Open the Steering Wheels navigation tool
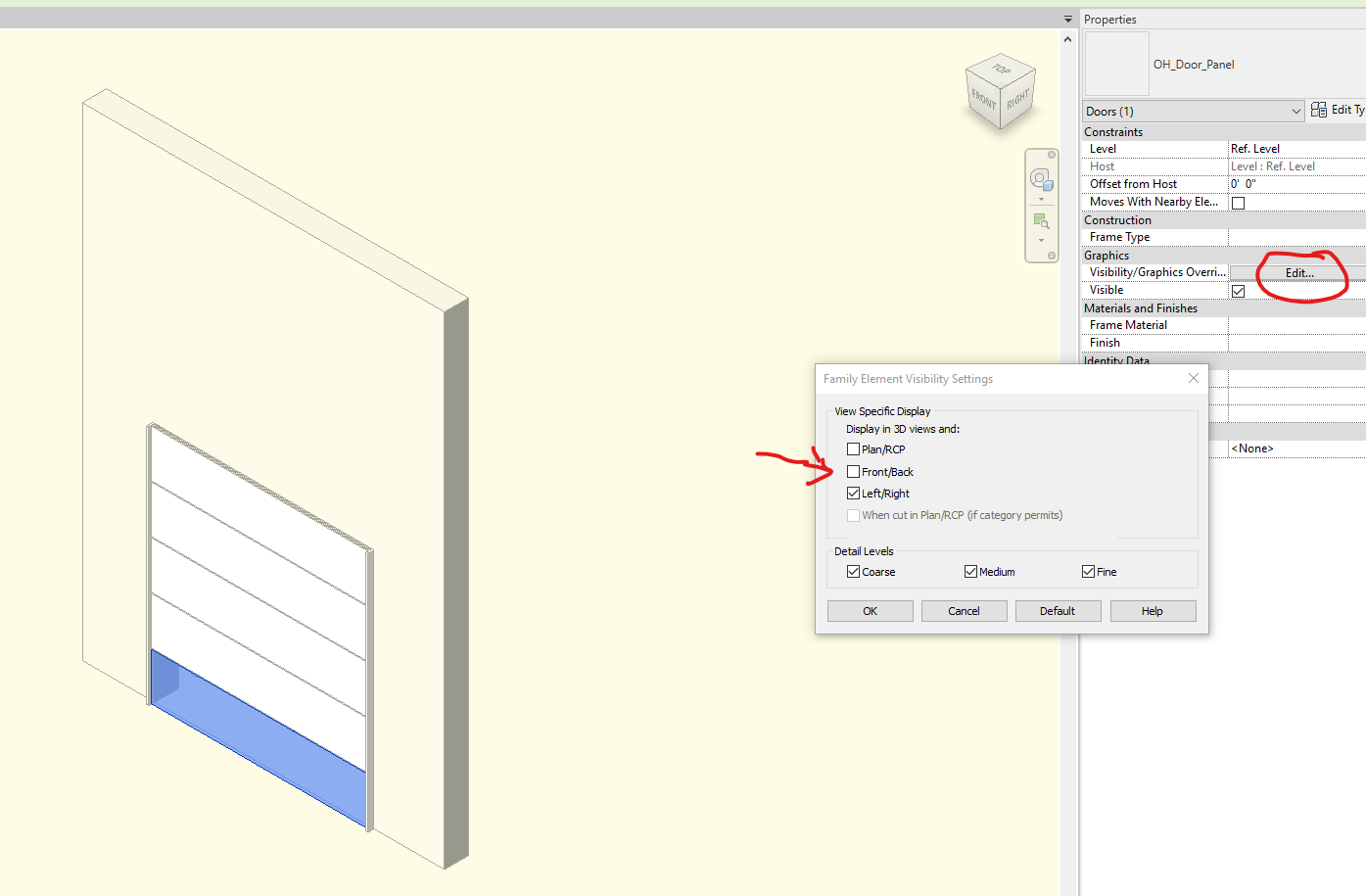Screen dimensions: 1366x896 pyautogui.click(x=1040, y=179)
